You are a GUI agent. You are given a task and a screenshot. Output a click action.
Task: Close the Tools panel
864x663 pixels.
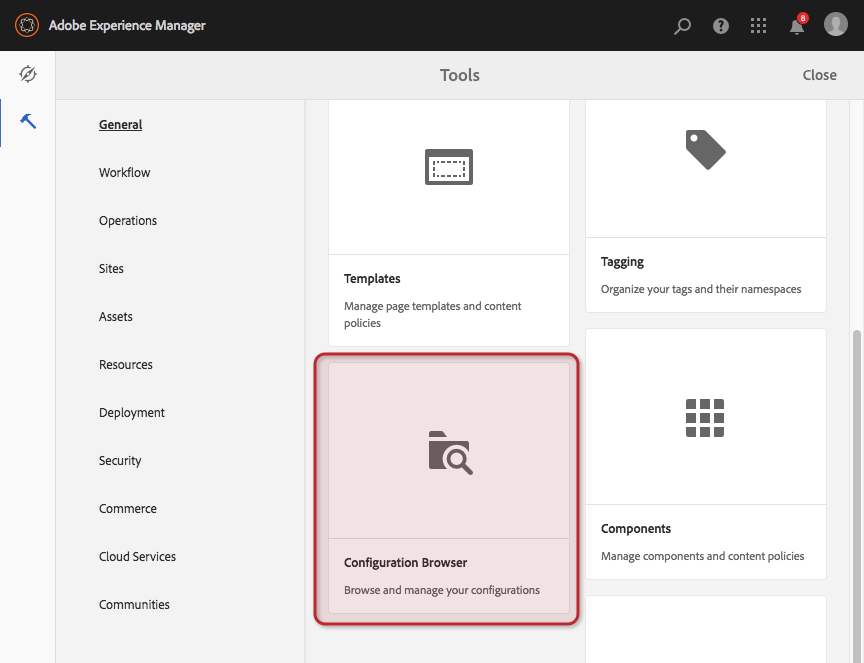(819, 75)
